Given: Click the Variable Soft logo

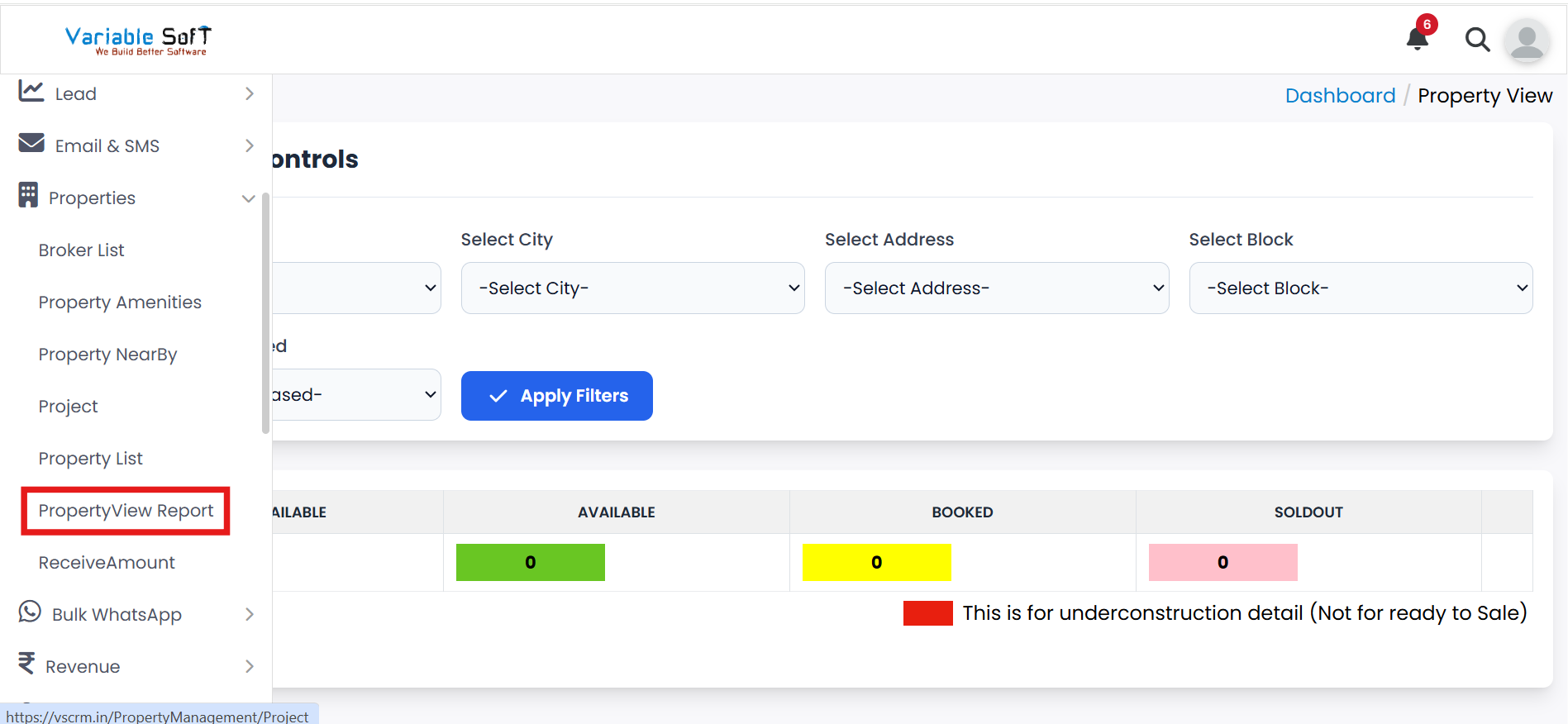Looking at the screenshot, I should [138, 40].
